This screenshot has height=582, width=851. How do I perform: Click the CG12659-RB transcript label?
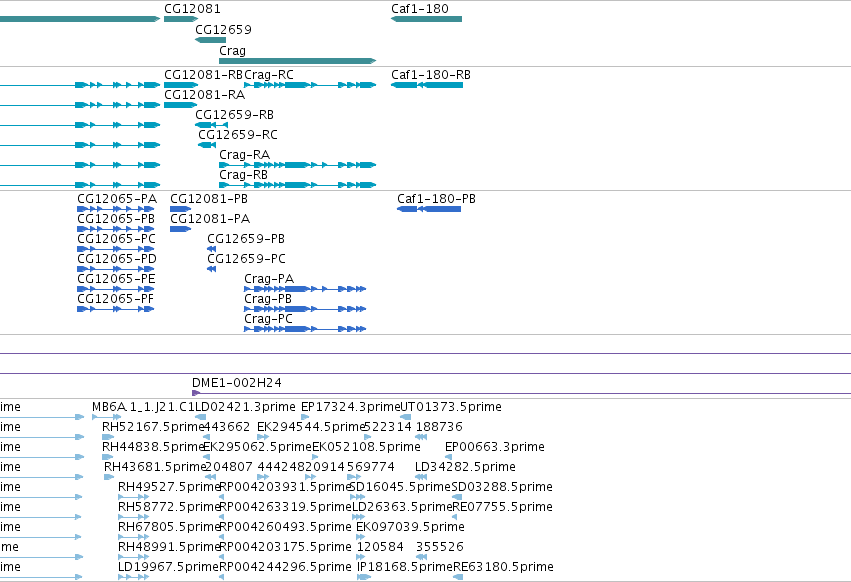(234, 115)
